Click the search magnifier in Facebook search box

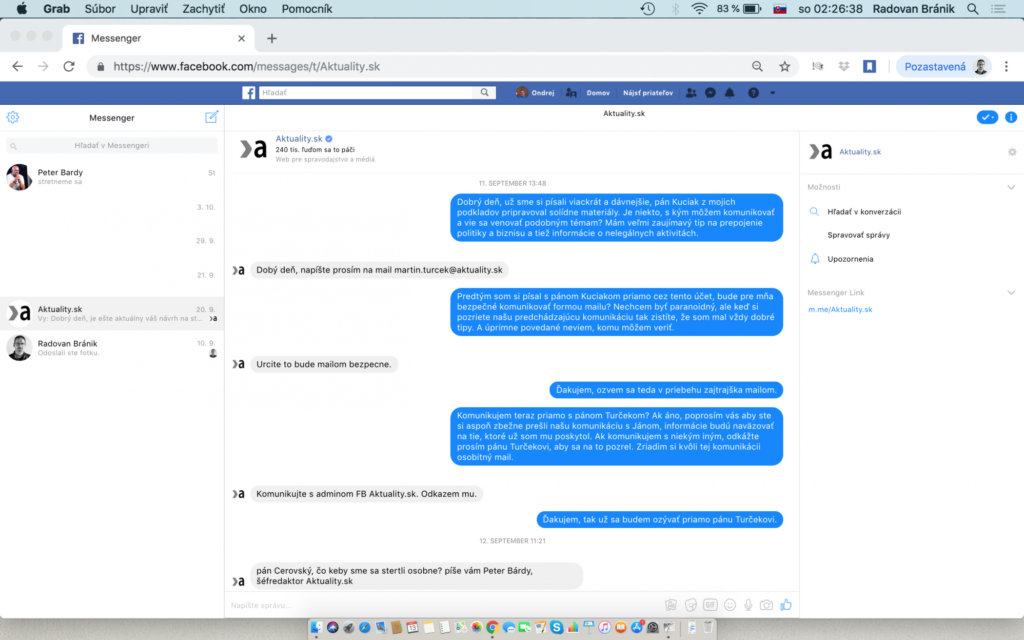485,93
